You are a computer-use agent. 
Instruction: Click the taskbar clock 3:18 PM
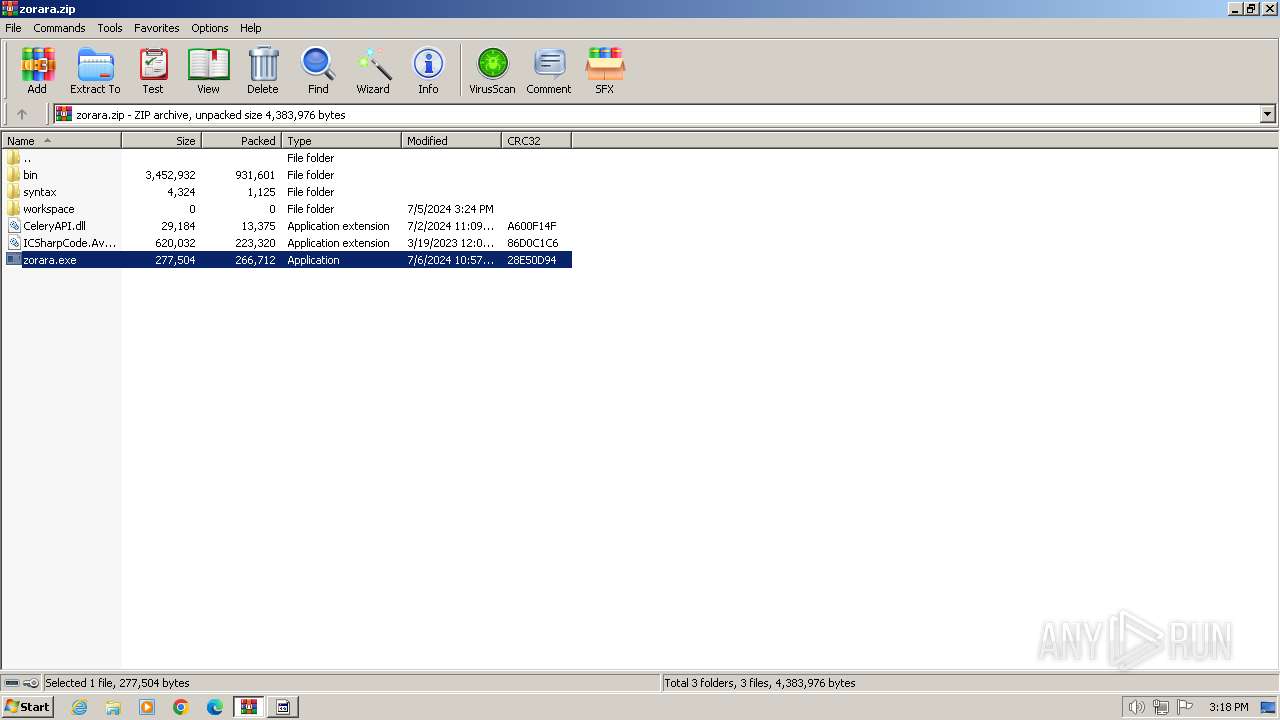(1228, 707)
